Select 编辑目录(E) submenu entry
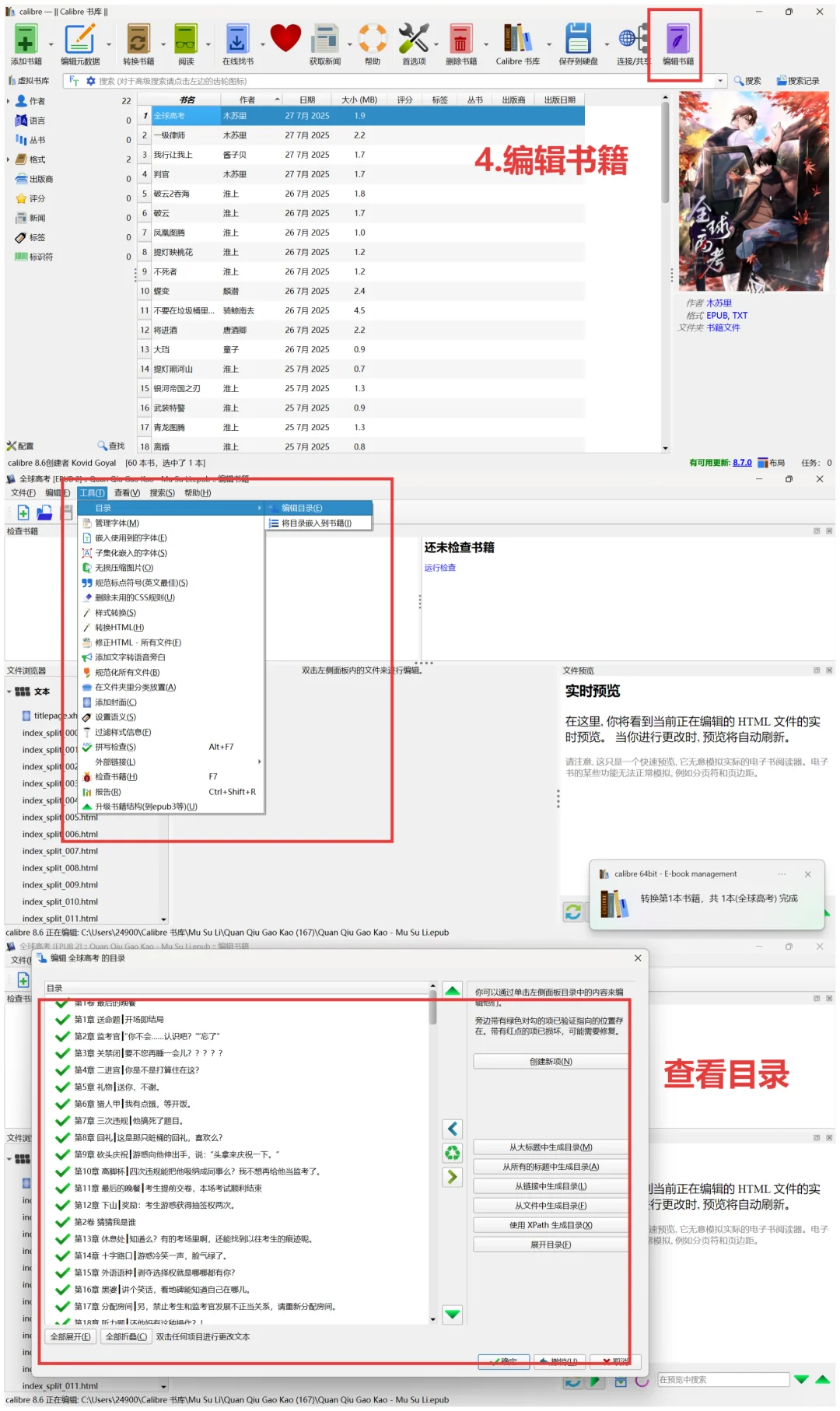 pyautogui.click(x=319, y=508)
